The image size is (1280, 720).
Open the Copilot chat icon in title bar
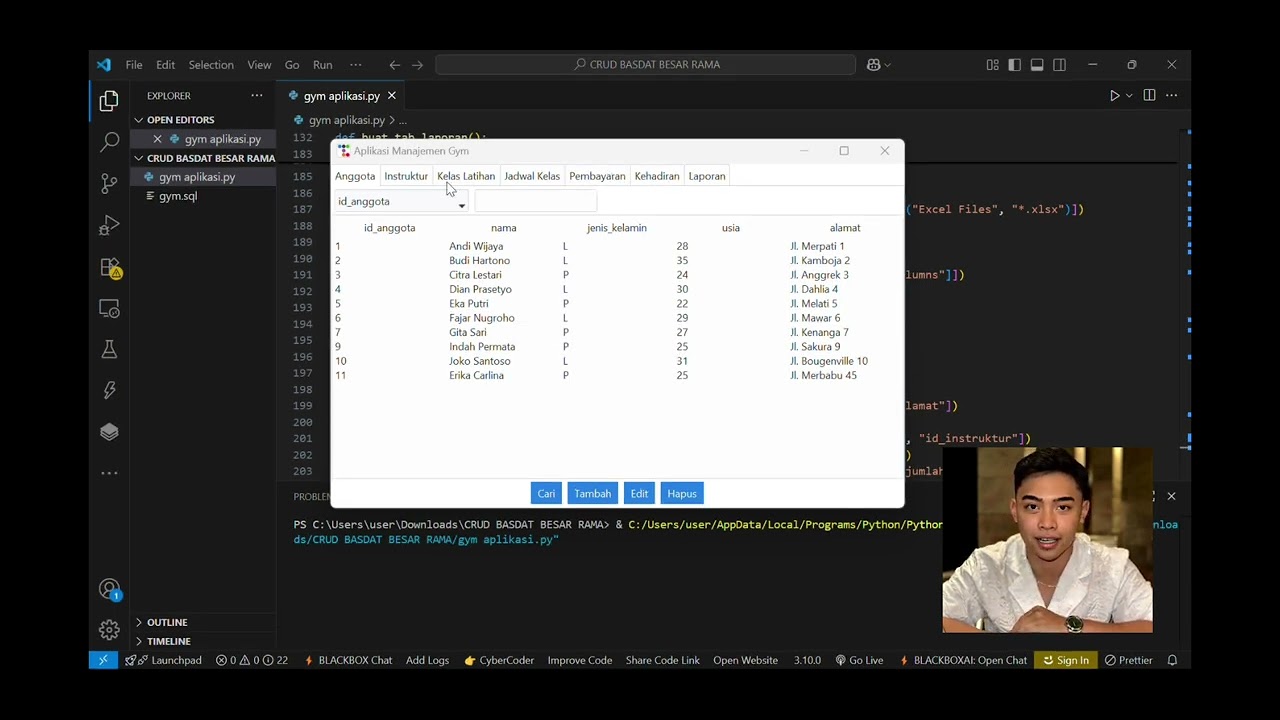tap(874, 65)
